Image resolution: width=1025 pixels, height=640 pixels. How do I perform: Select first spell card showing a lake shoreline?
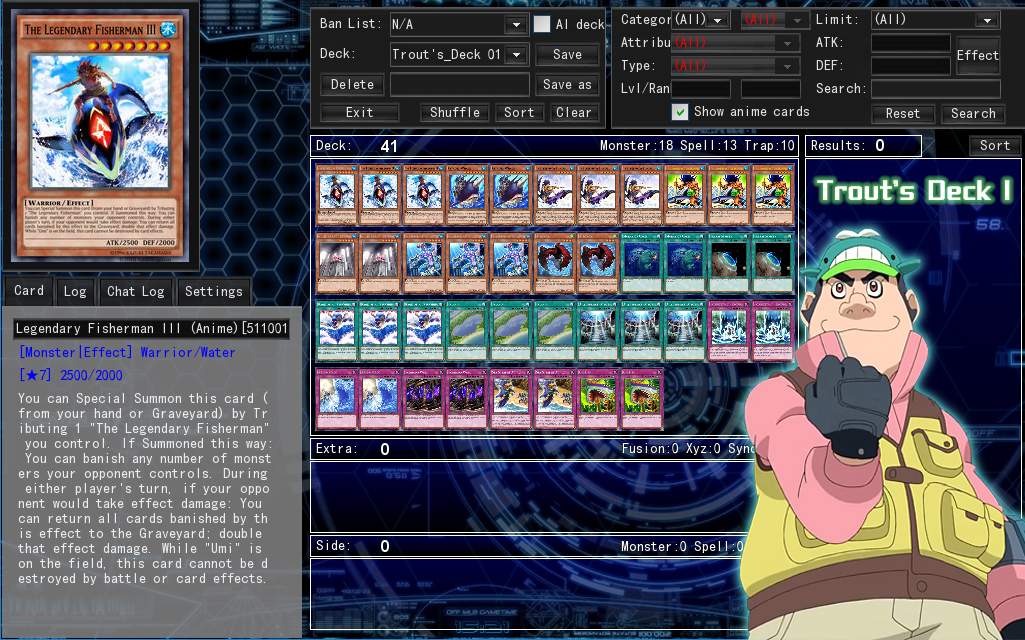coord(467,331)
